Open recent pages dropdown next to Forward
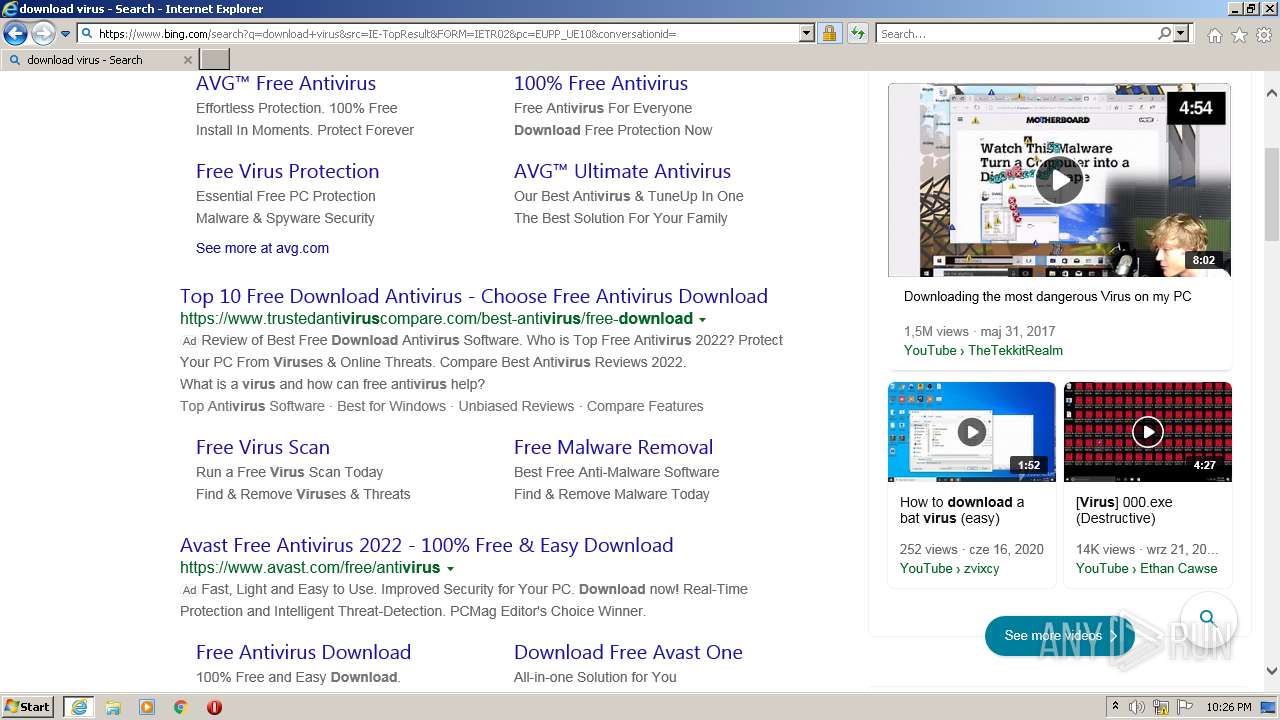 coord(65,34)
